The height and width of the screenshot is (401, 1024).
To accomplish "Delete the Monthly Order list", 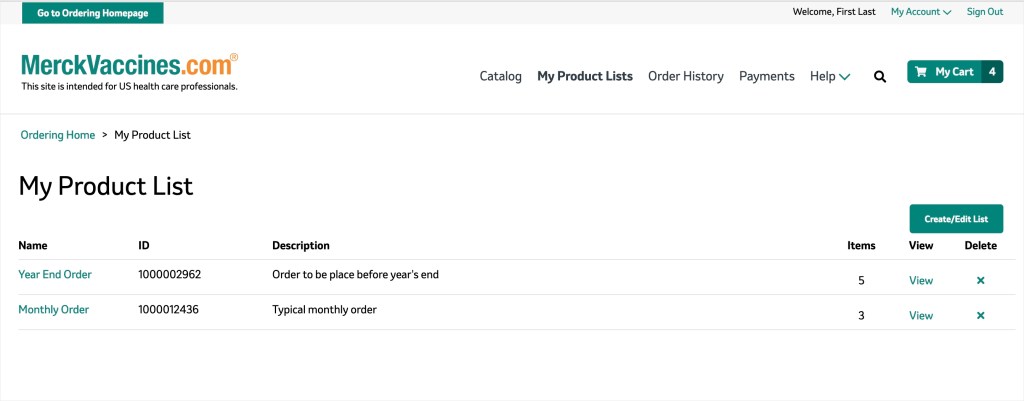I will tap(980, 315).
